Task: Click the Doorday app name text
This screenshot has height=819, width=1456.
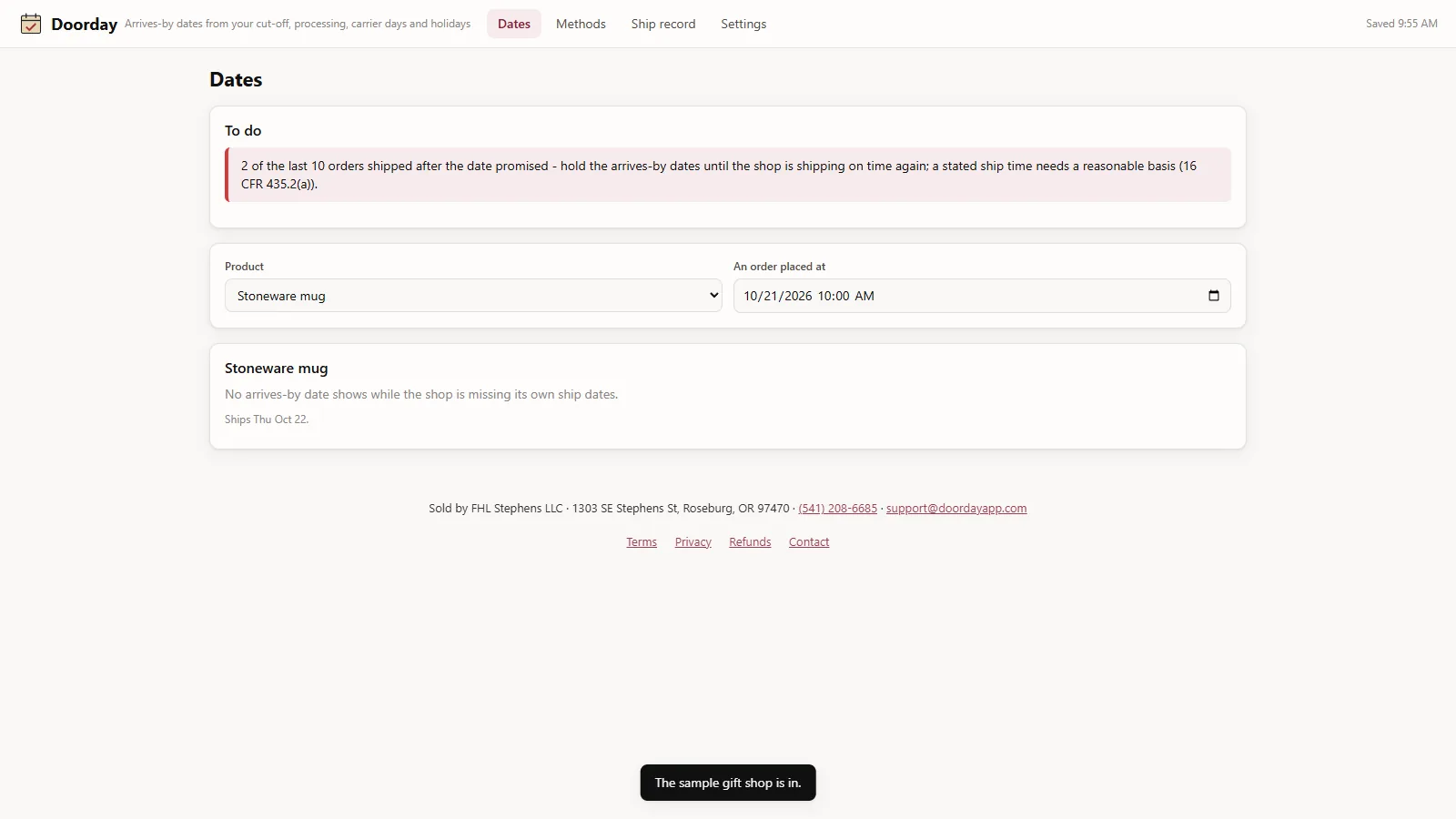Action: pyautogui.click(x=85, y=25)
